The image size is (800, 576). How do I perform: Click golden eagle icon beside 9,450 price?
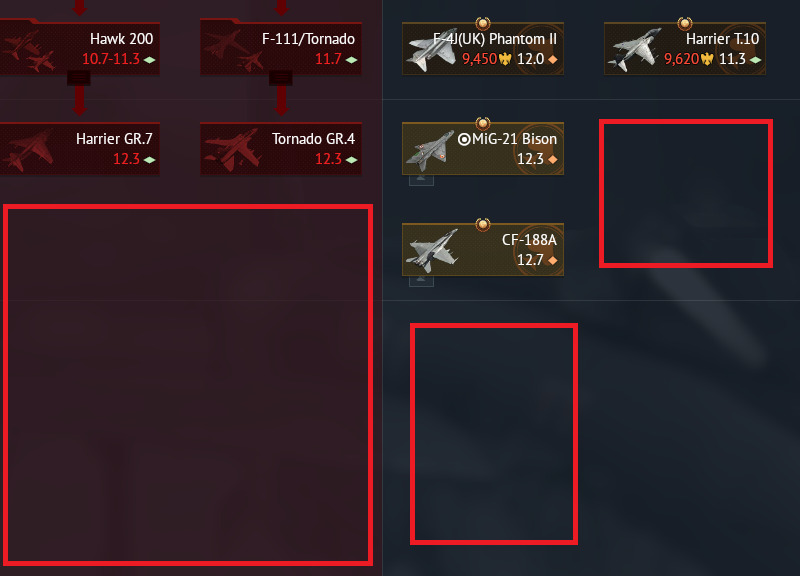coord(505,59)
